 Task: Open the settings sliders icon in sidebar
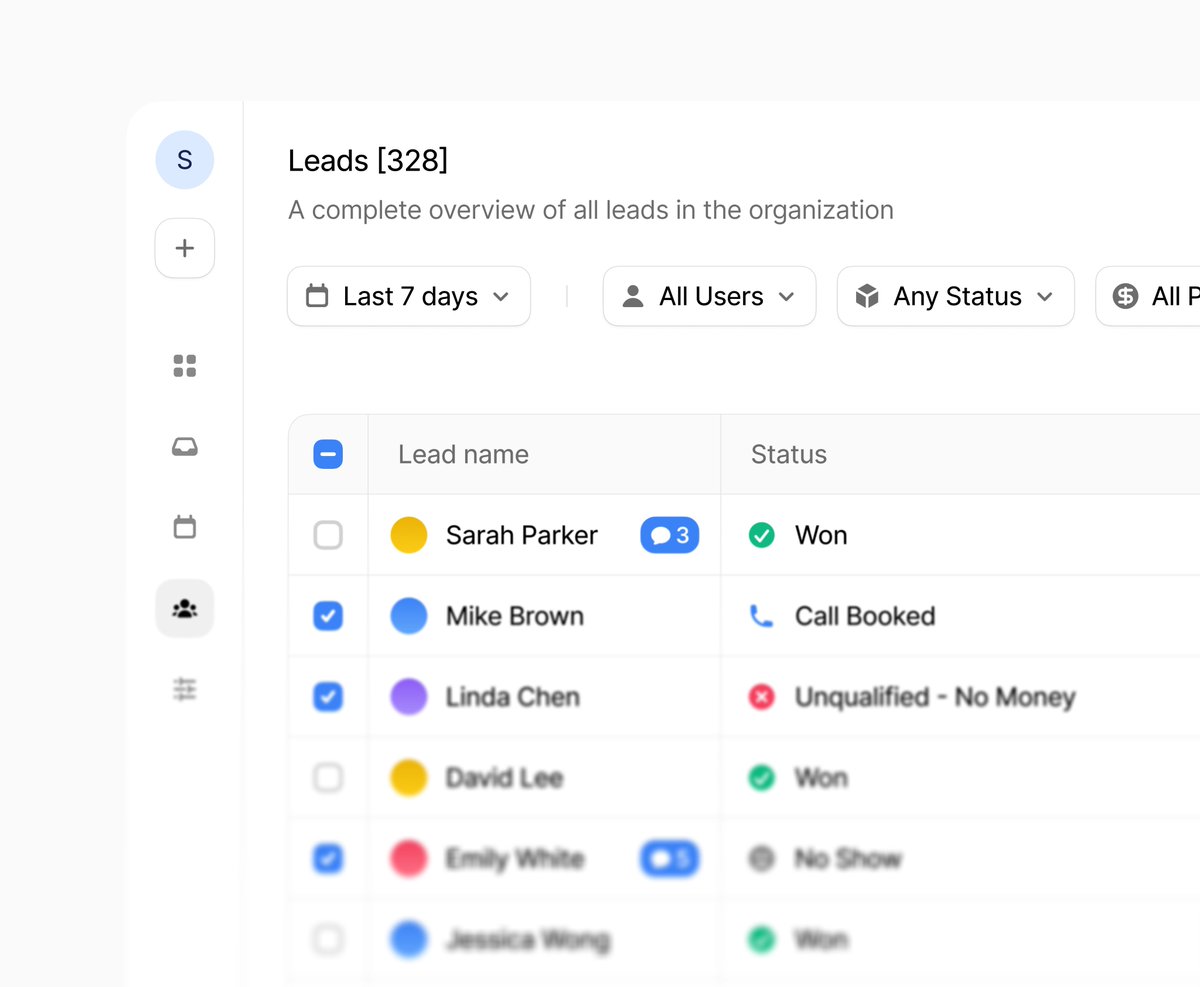point(185,689)
